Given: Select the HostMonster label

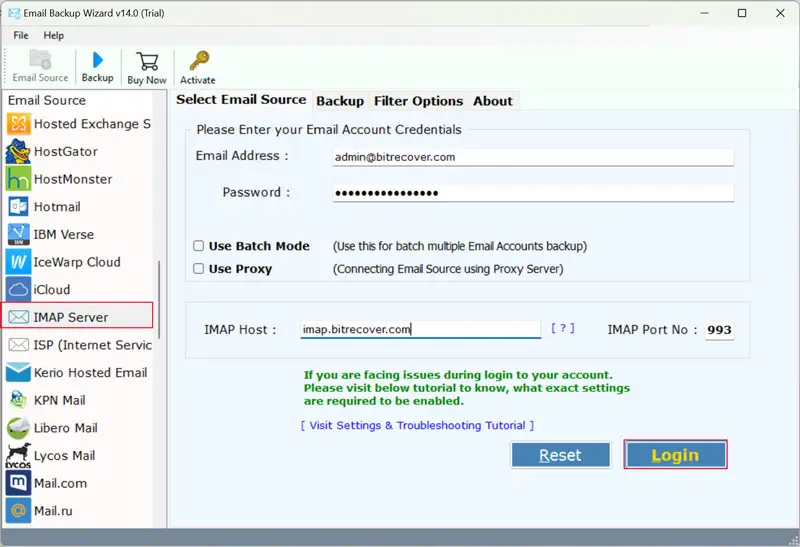Looking at the screenshot, I should tap(73, 179).
